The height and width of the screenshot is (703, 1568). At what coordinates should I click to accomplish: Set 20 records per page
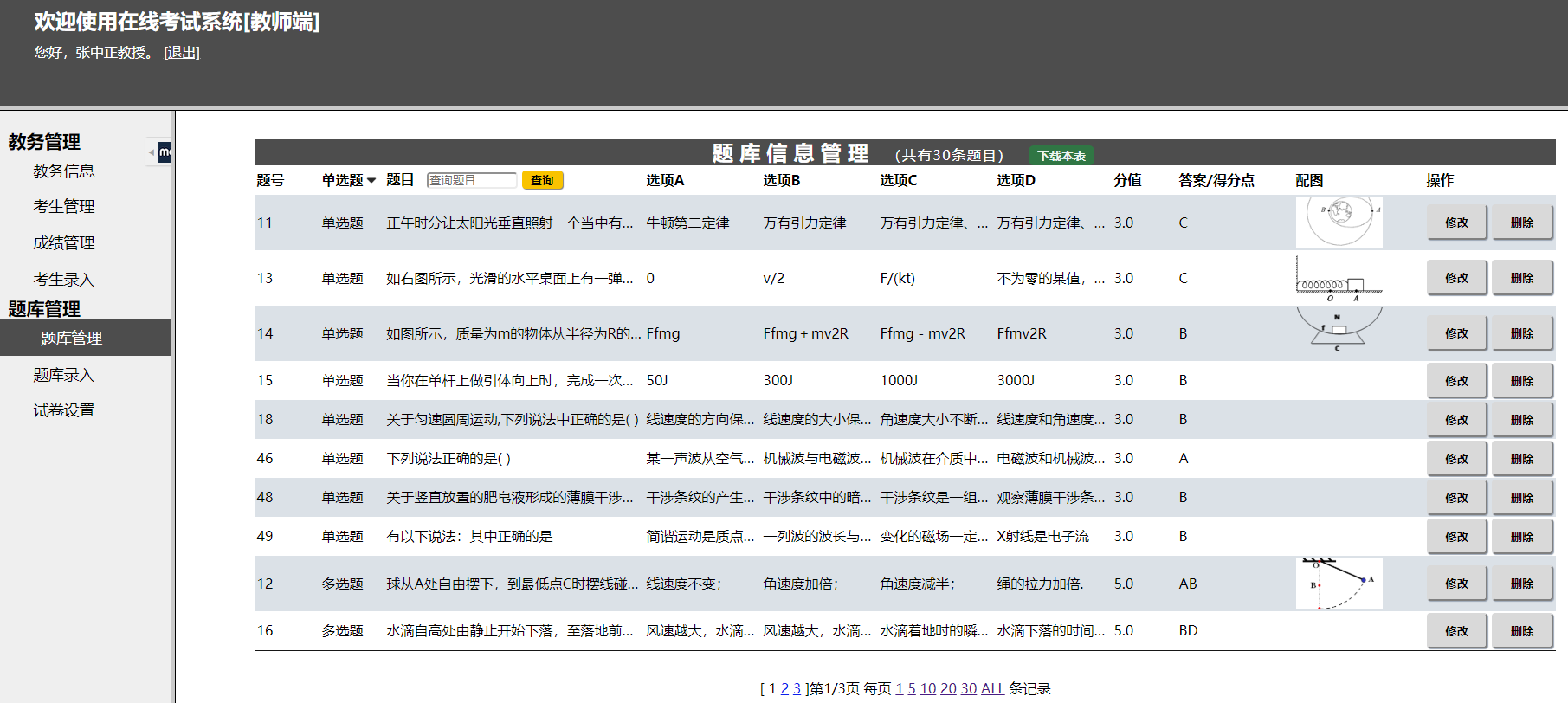(948, 689)
